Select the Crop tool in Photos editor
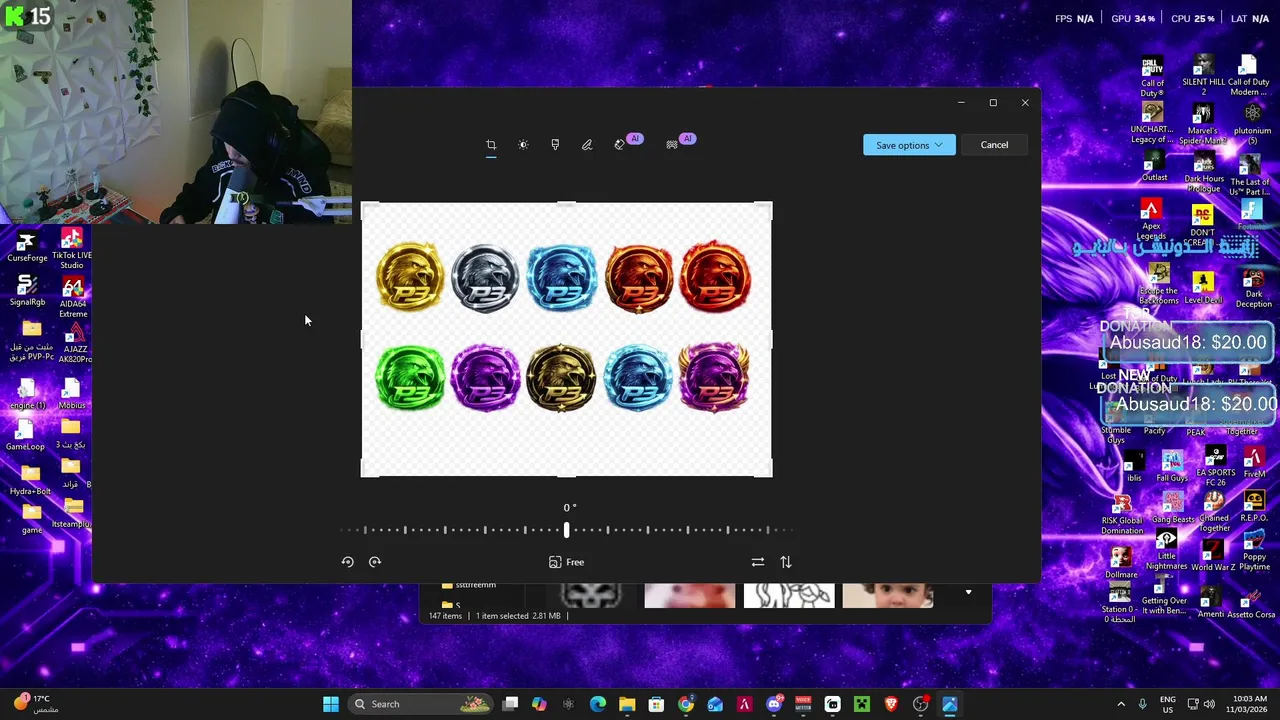 coord(491,145)
